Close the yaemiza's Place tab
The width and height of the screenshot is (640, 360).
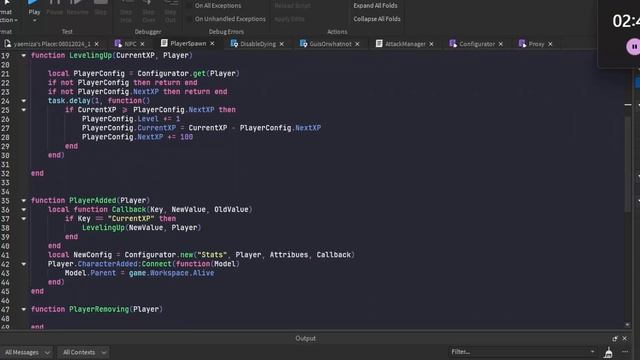pyautogui.click(x=97, y=44)
